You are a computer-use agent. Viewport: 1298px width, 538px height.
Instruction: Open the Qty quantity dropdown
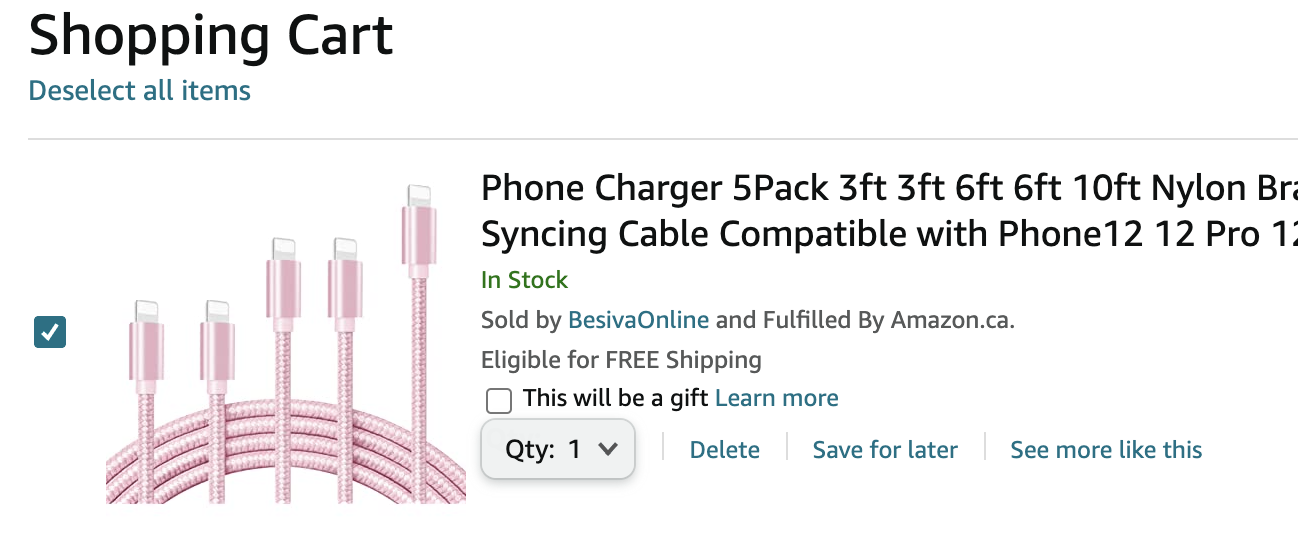pyautogui.click(x=557, y=450)
